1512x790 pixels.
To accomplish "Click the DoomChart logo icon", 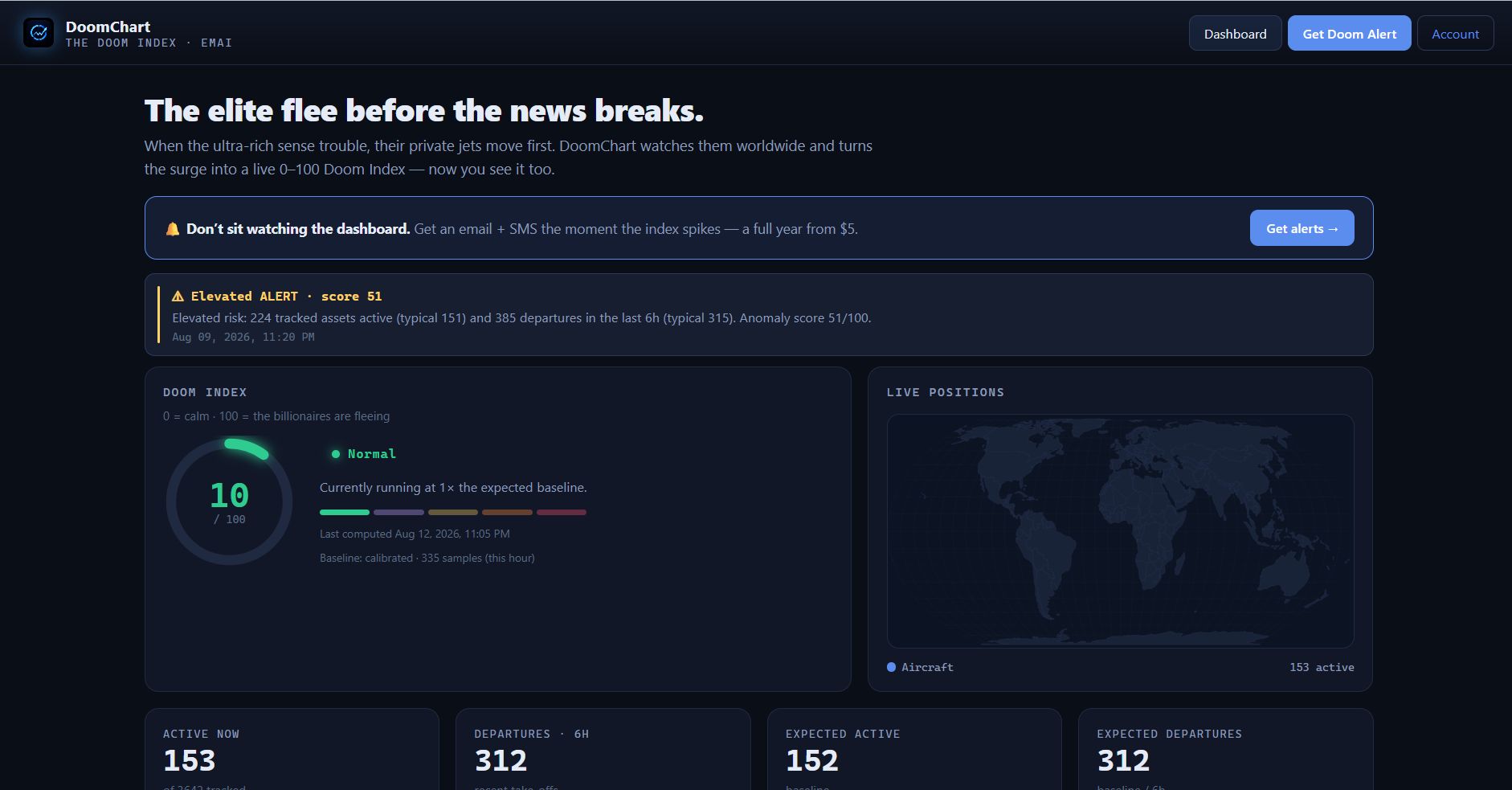I will (39, 33).
